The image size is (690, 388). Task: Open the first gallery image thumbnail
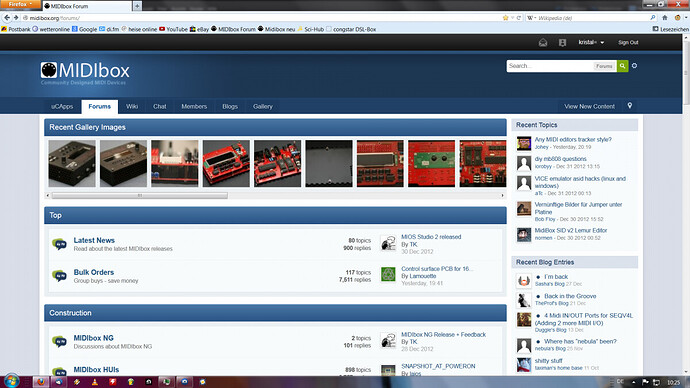coord(72,164)
